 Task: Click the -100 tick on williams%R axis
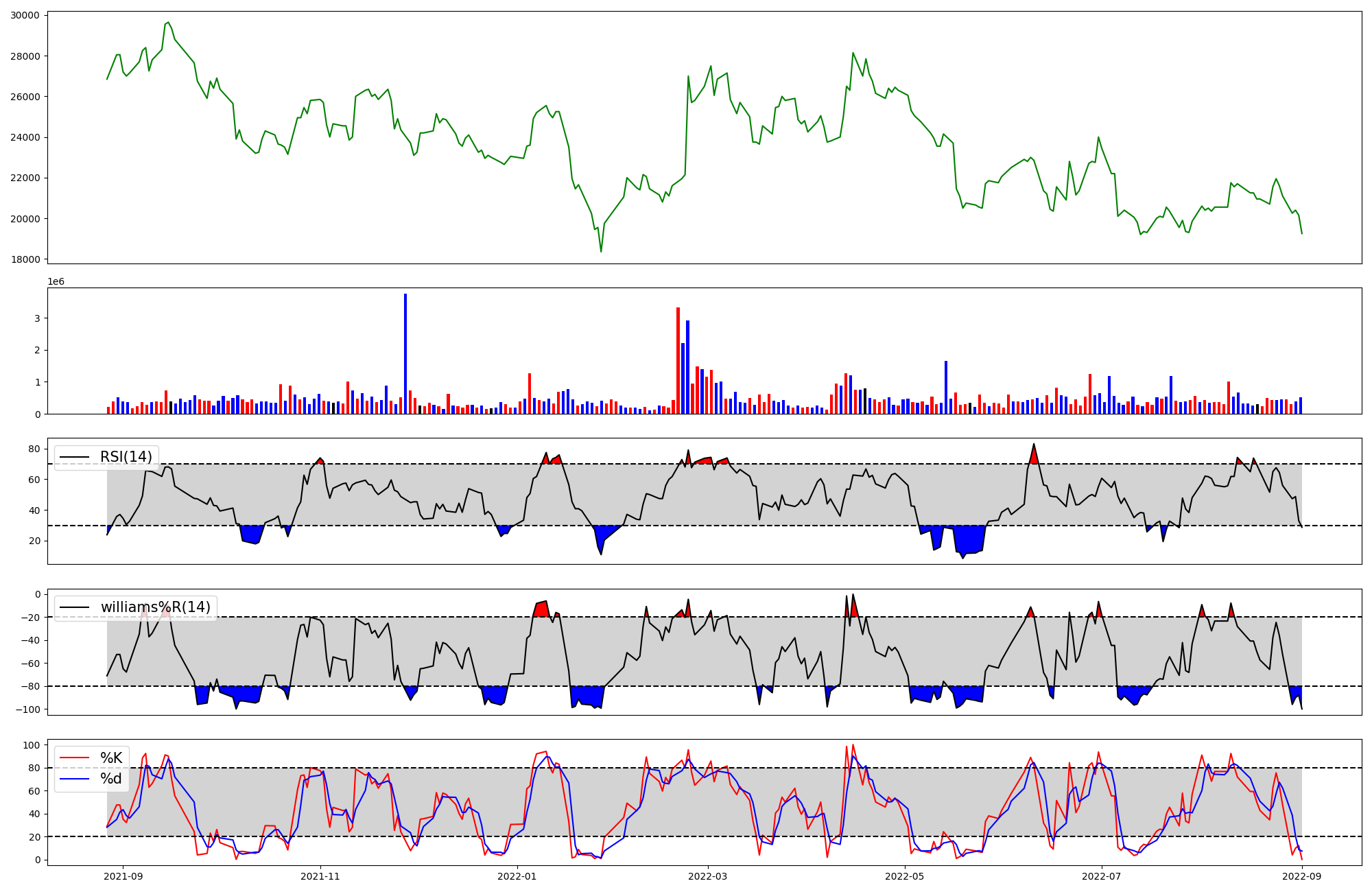coord(28,709)
